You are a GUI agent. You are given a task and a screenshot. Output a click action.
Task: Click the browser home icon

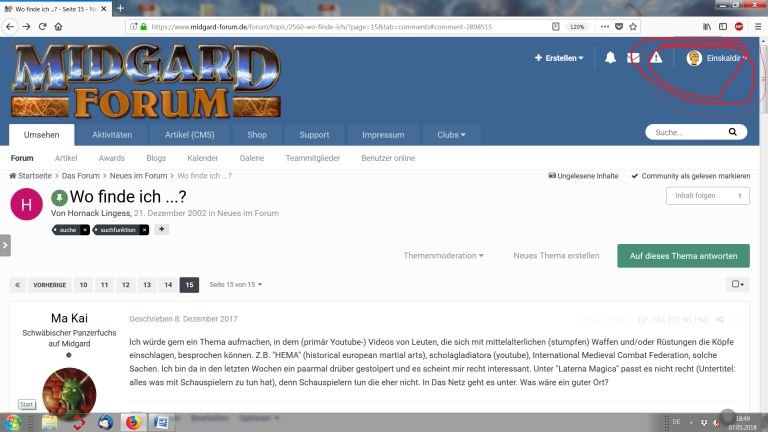pyautogui.click(x=58, y=26)
